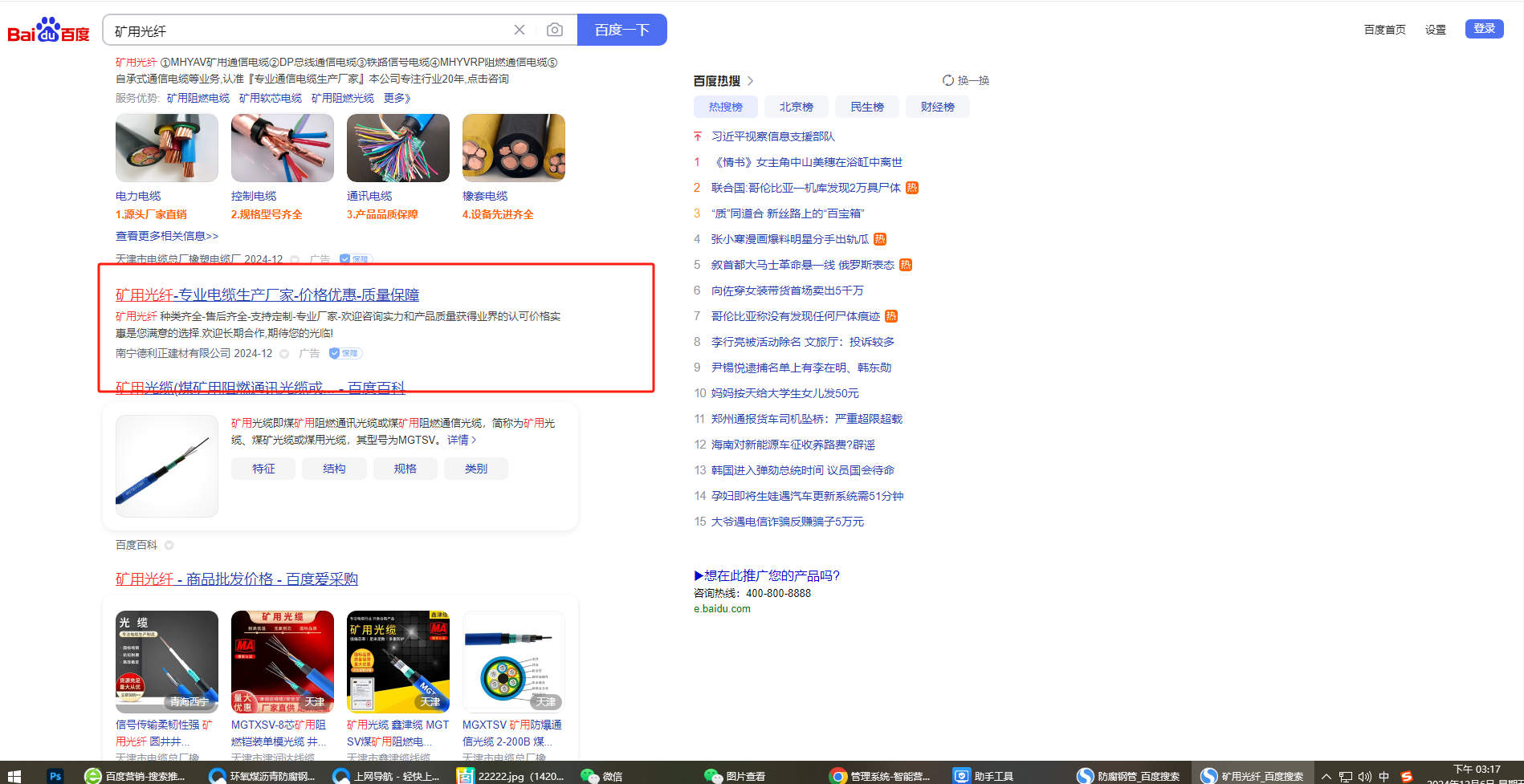Open the Baike cable image thumbnail
The width and height of the screenshot is (1524, 784).
click(167, 466)
